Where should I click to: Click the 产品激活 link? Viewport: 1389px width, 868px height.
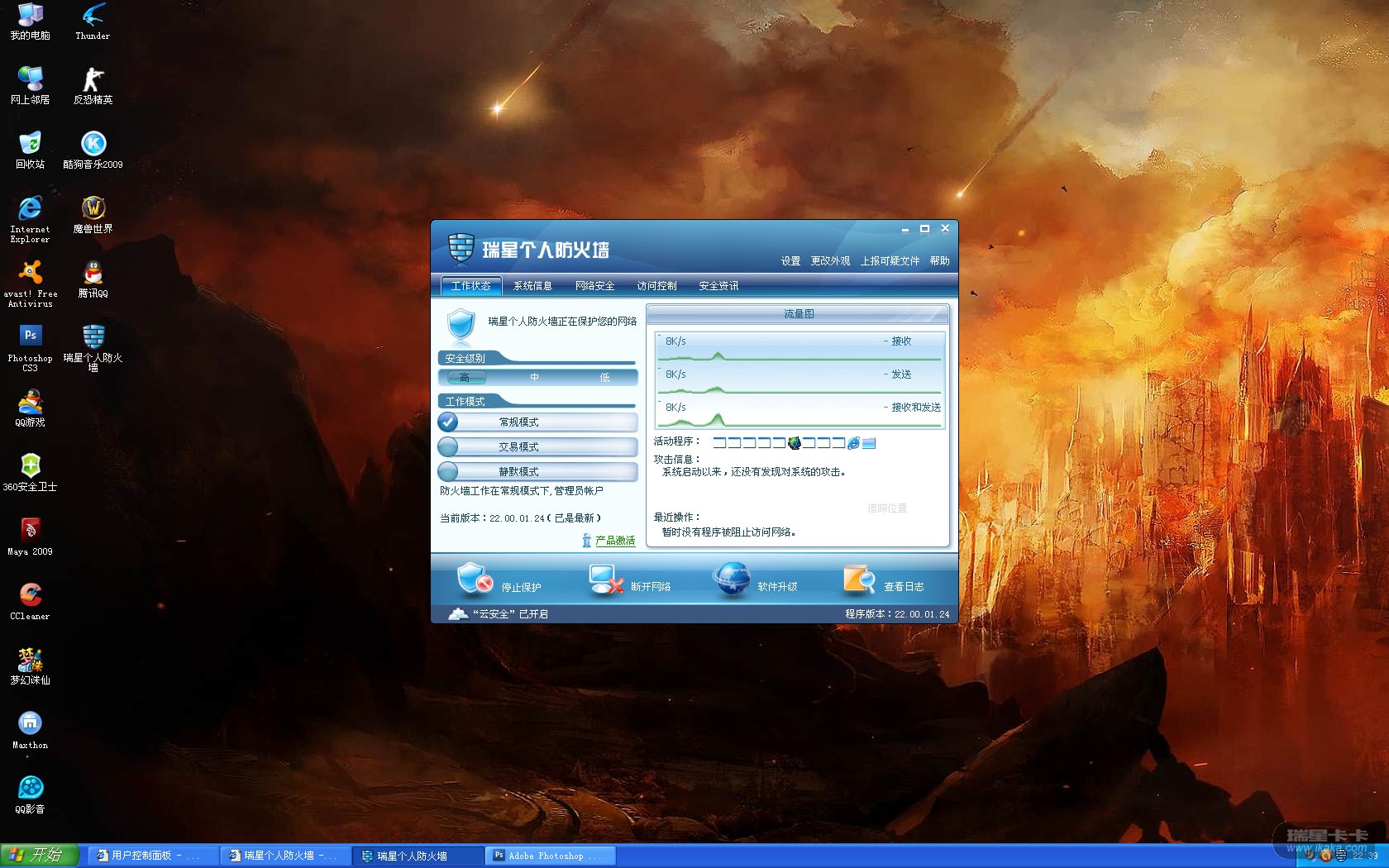coord(615,541)
